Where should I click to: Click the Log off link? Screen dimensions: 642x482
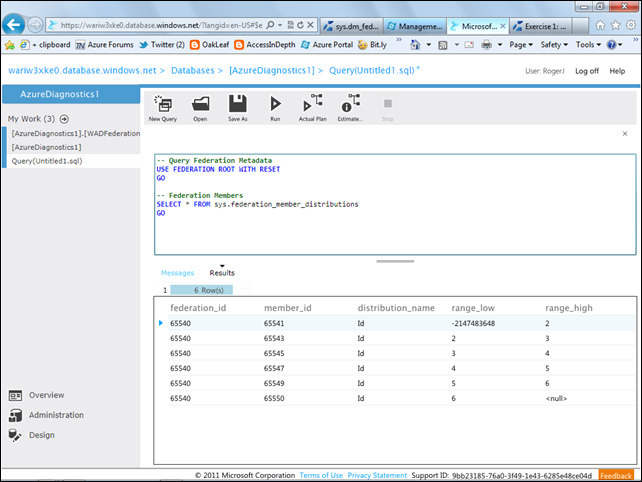[587, 71]
